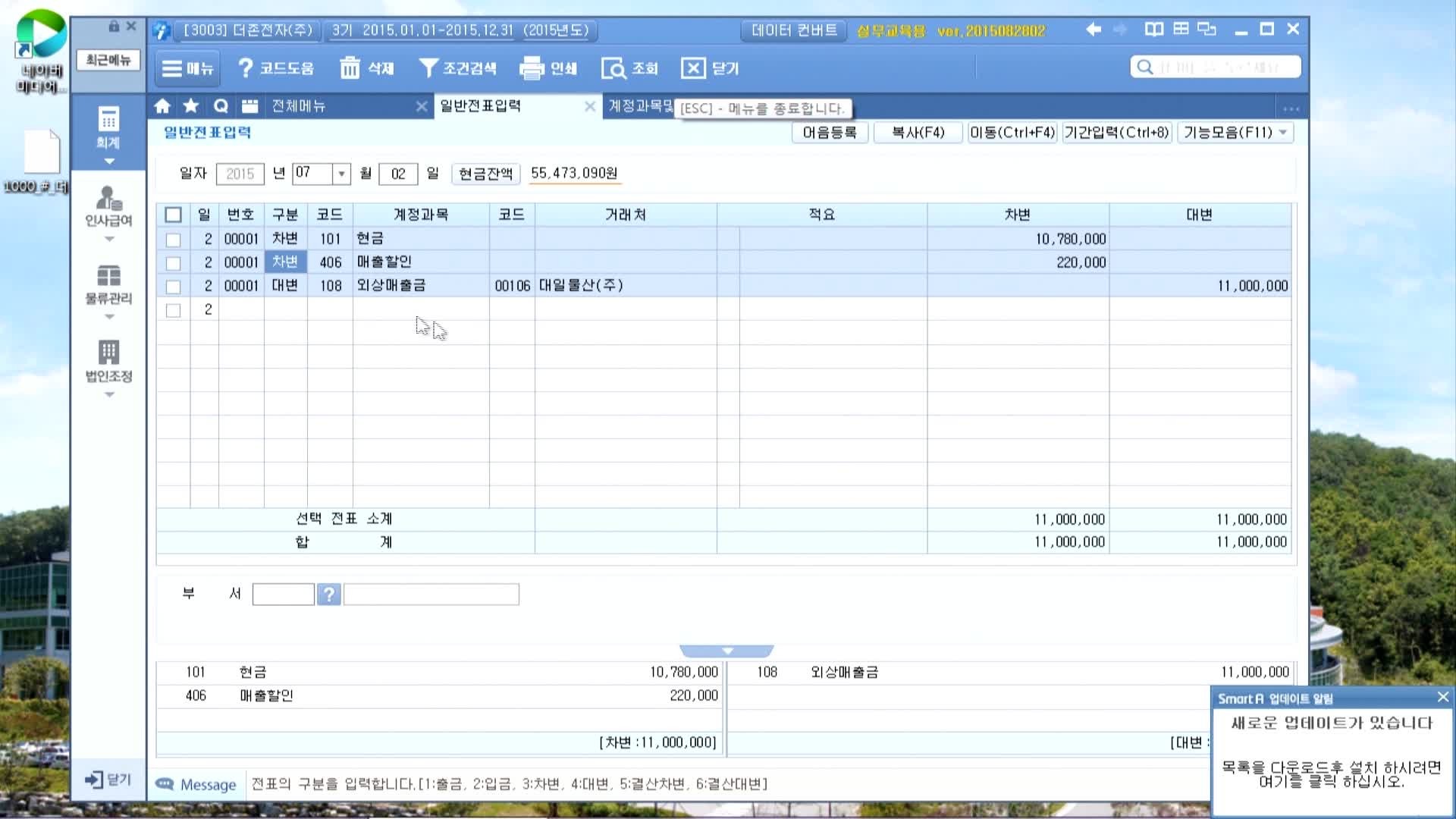The image size is (1456, 819).
Task: Click the help icon before company name
Action: tap(161, 31)
